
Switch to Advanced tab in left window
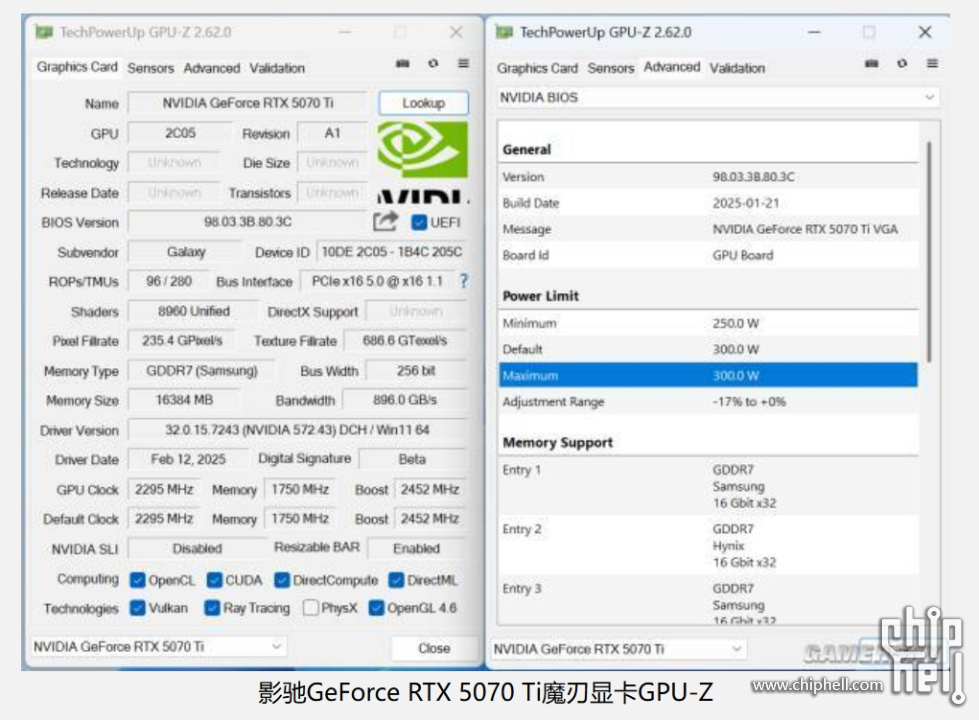pyautogui.click(x=212, y=68)
